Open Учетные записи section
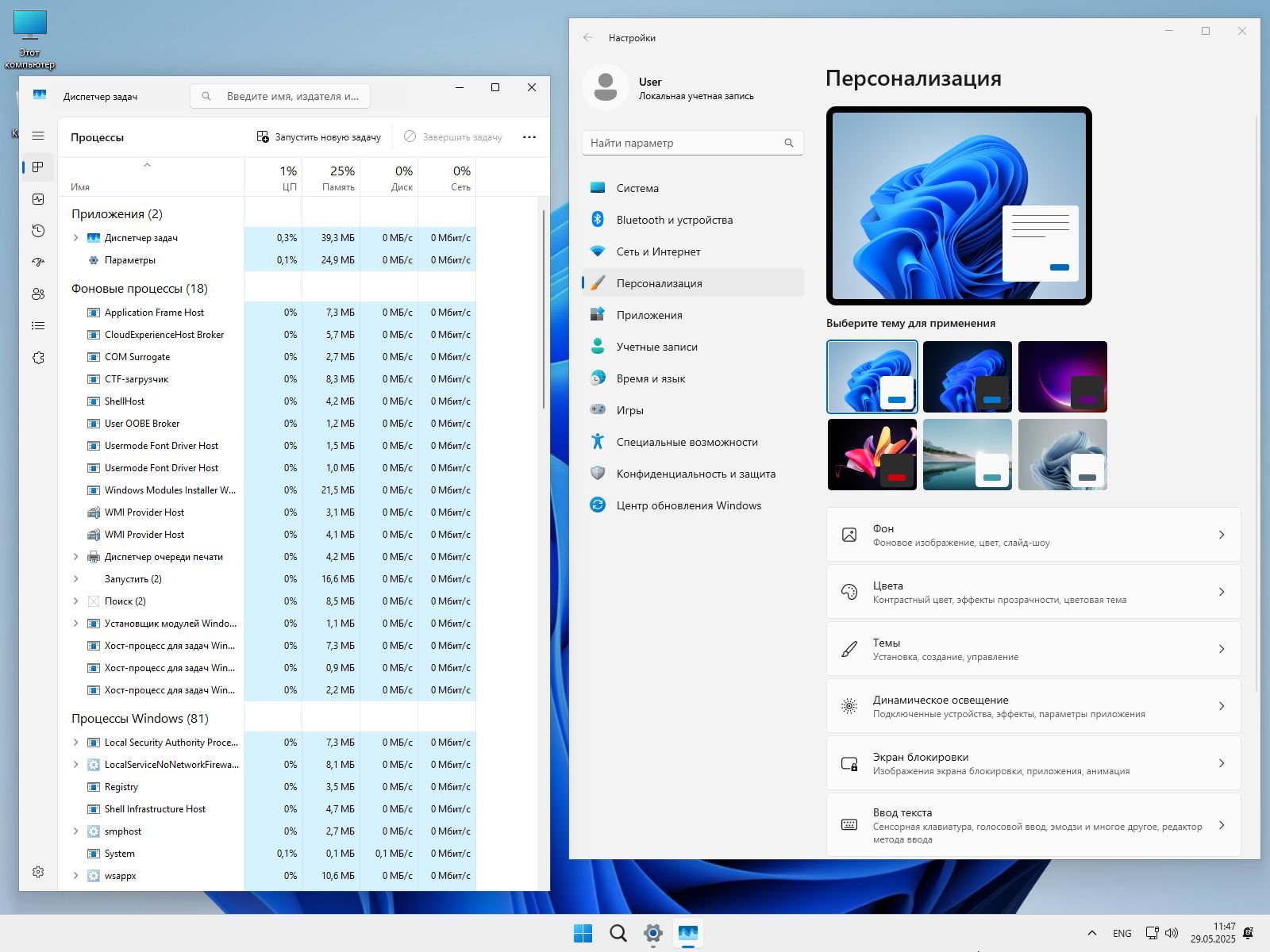Screen dimensions: 1270x952 pyautogui.click(x=693, y=347)
